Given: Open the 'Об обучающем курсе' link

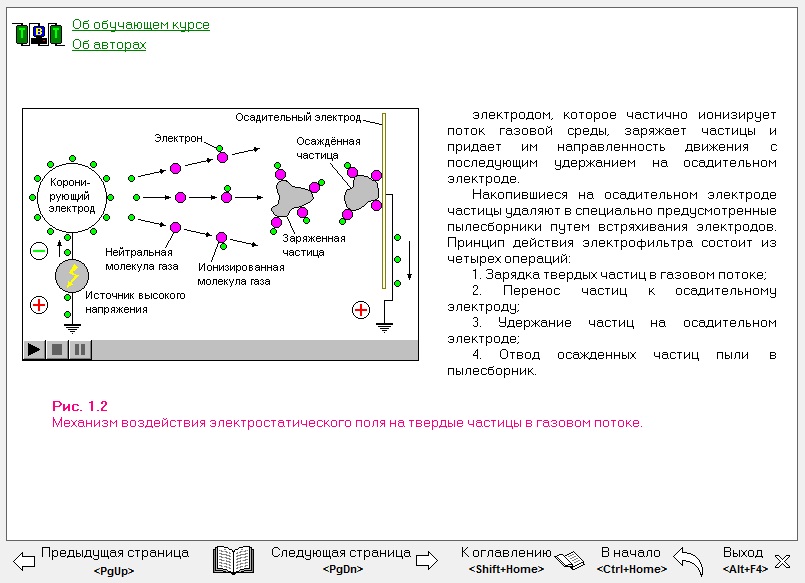Looking at the screenshot, I should [141, 25].
